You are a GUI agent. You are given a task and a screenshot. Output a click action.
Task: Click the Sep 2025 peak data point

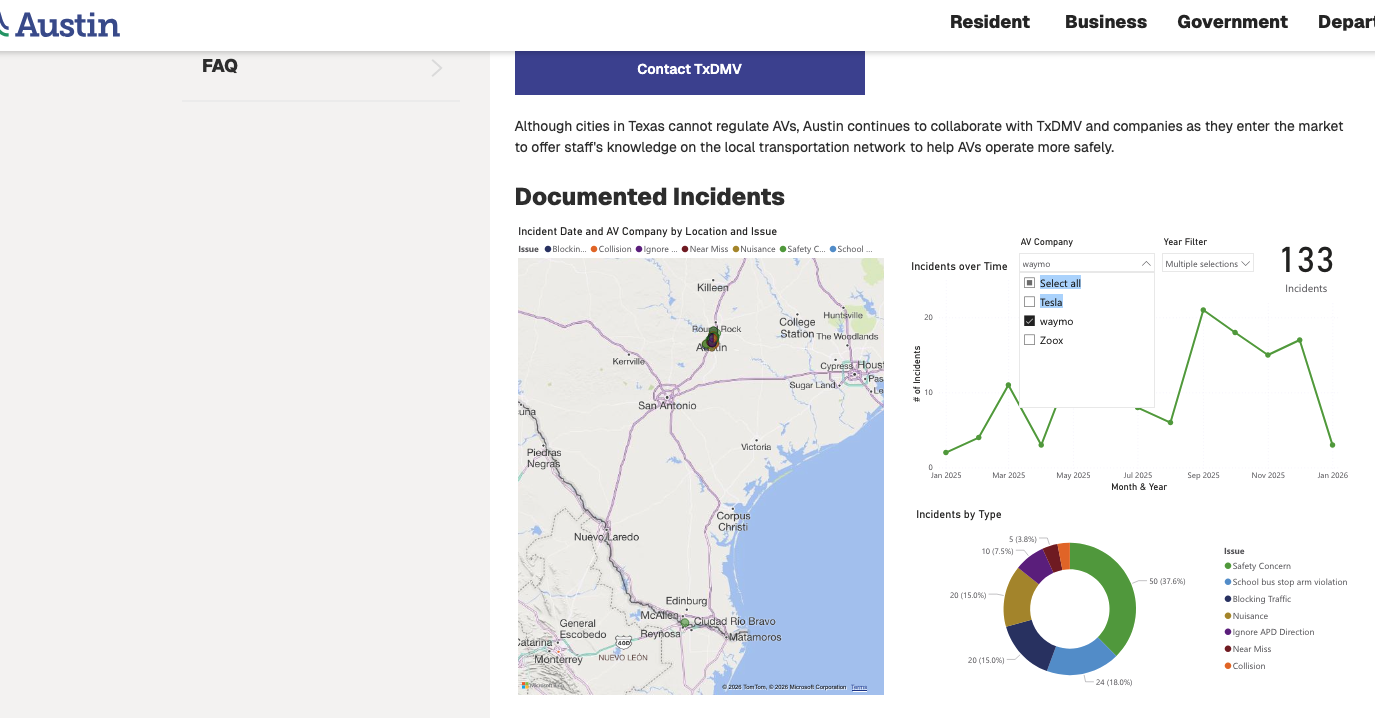1203,310
